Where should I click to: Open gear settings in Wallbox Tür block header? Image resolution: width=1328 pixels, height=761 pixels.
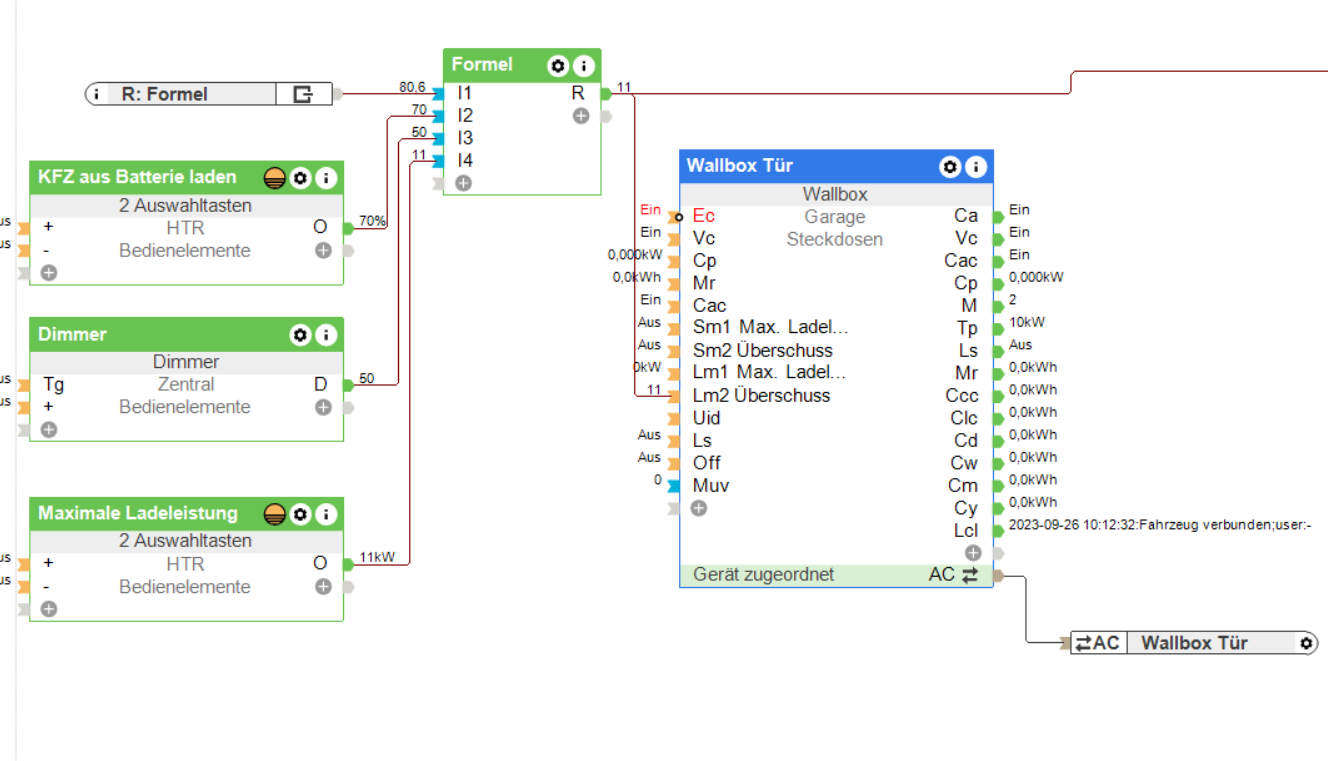pos(950,167)
